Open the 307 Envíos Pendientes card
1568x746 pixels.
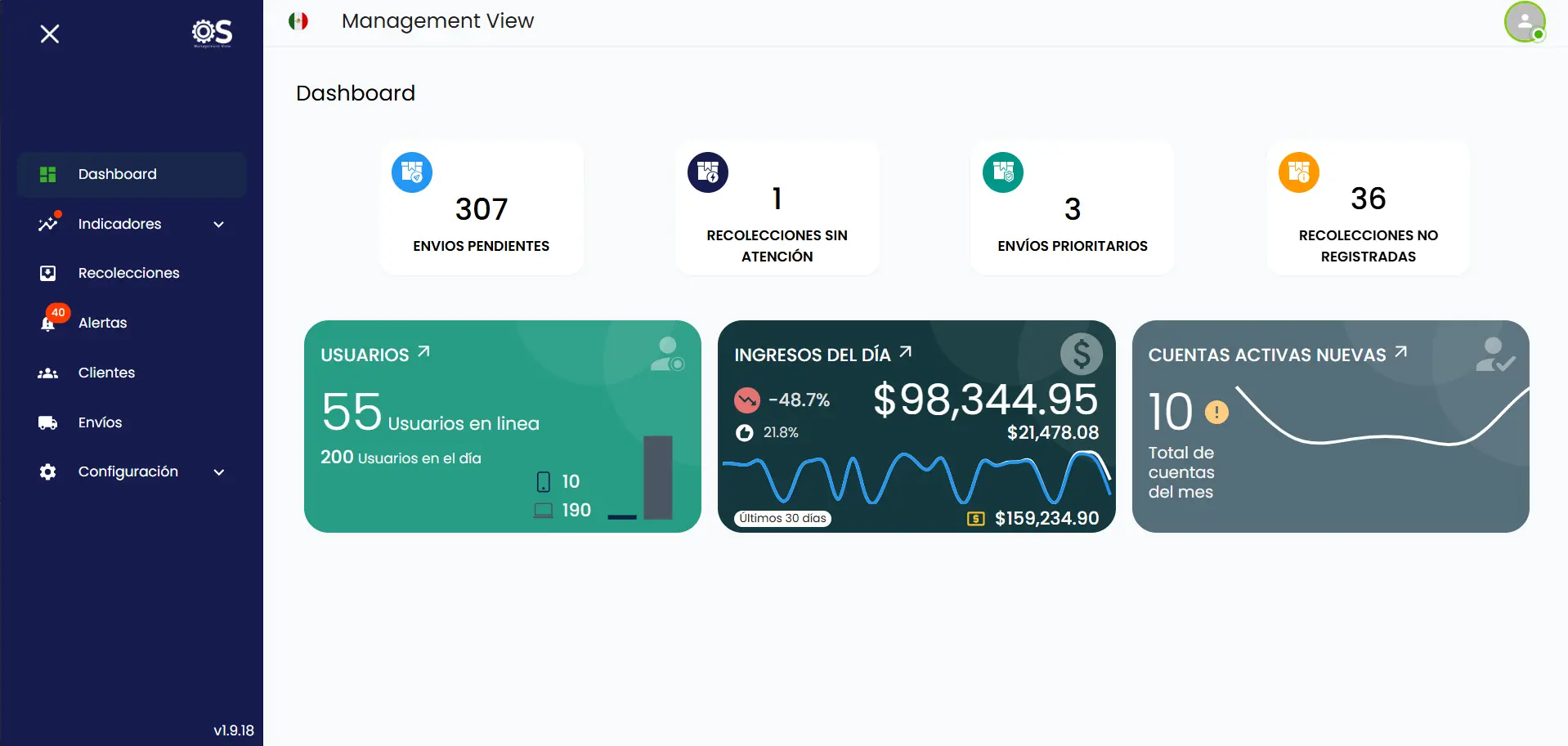coord(482,208)
